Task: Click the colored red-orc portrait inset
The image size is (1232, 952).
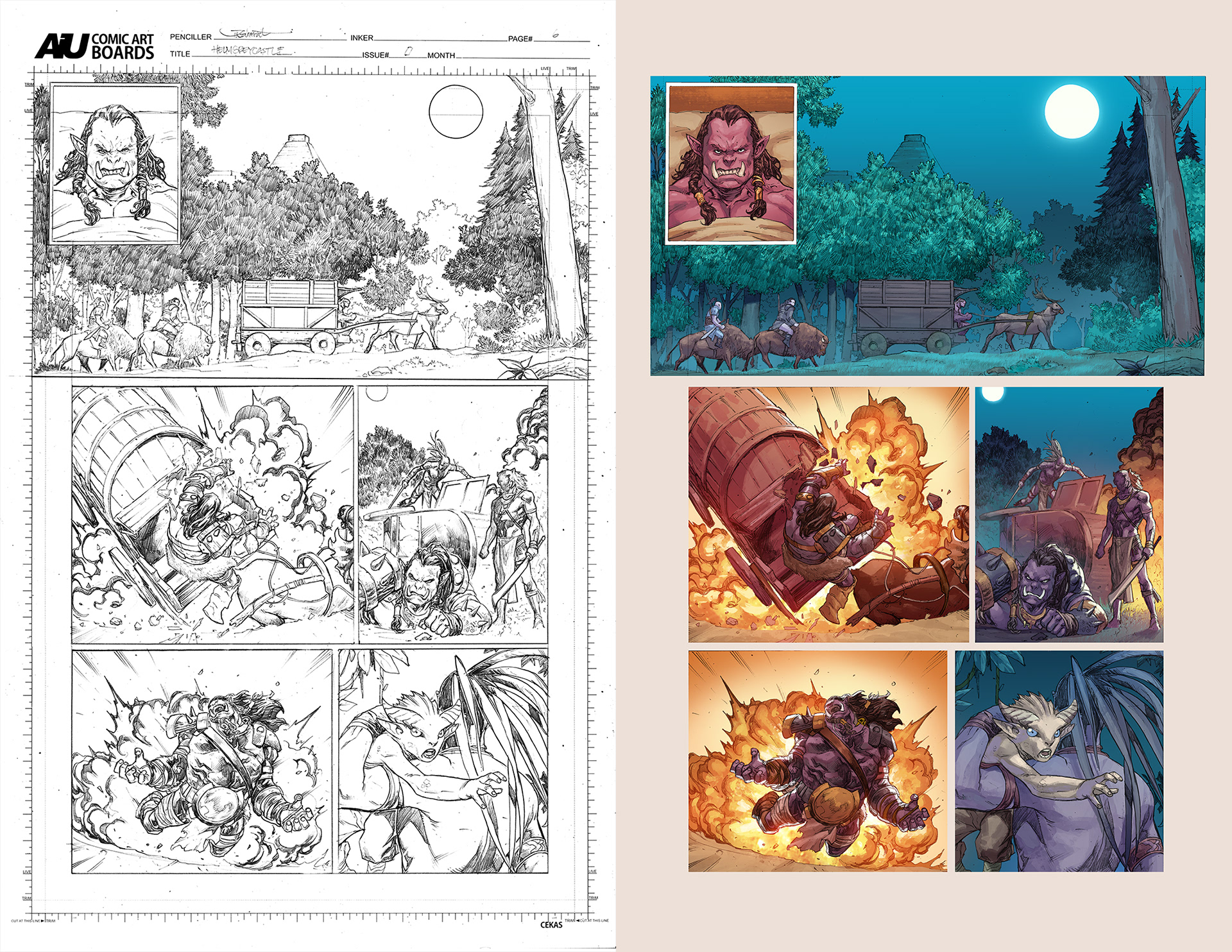Action: (731, 164)
